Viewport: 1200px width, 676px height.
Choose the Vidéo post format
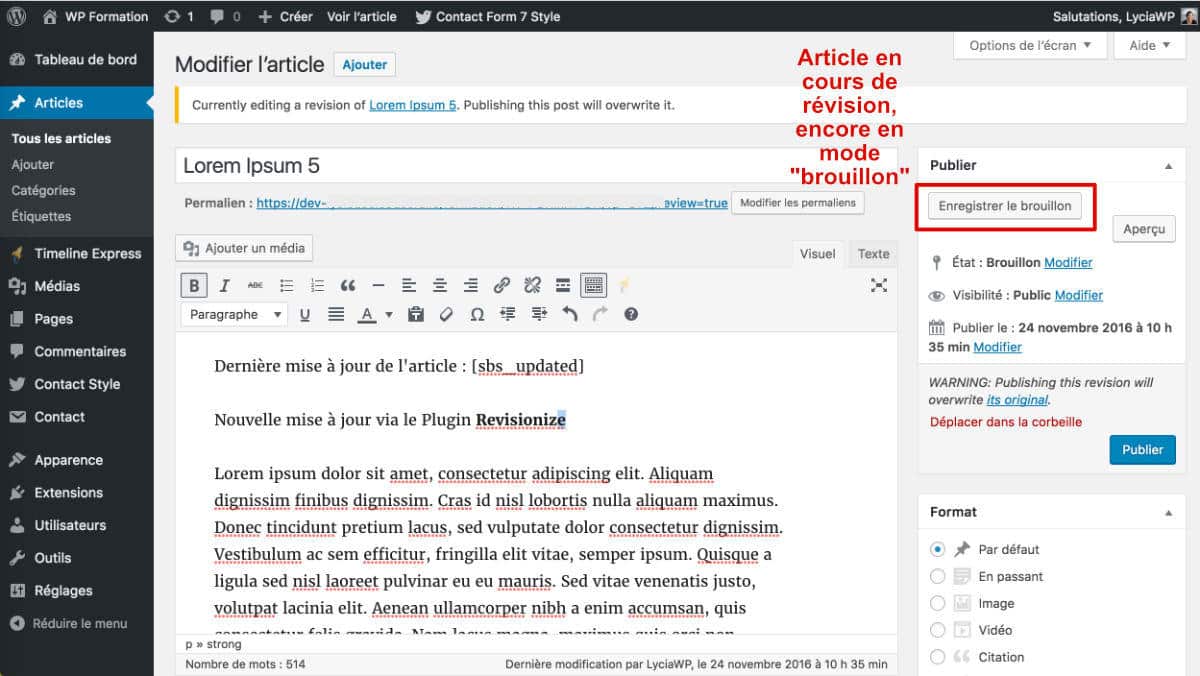click(937, 630)
